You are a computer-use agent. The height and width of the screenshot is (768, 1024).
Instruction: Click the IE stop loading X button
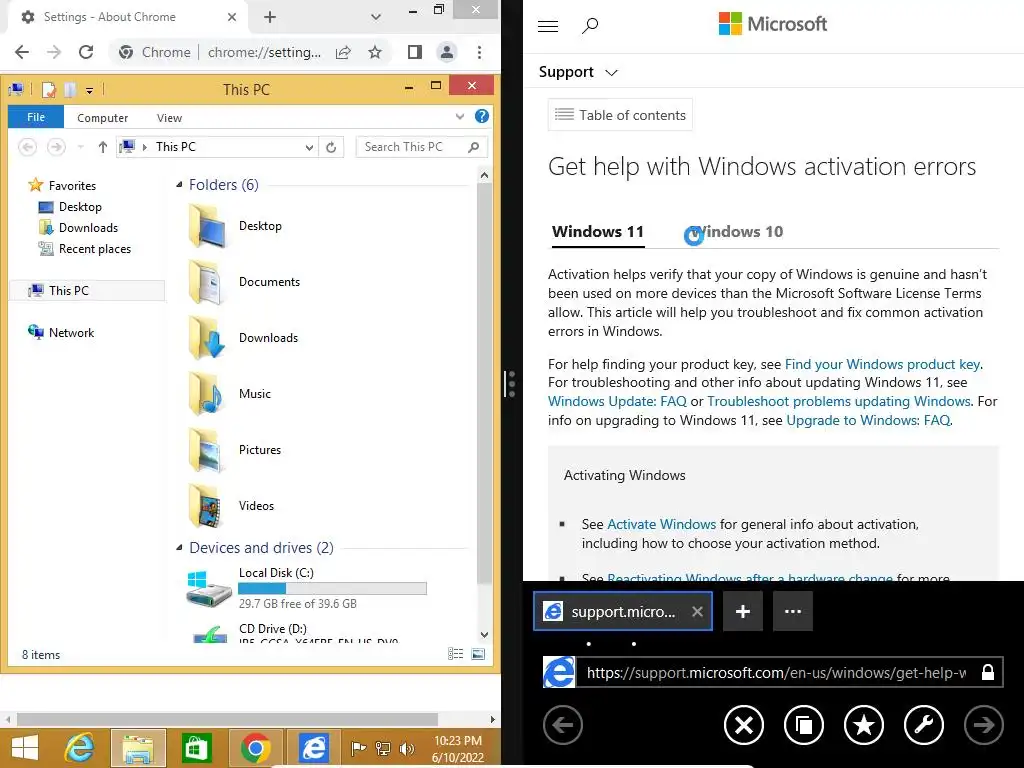(744, 725)
